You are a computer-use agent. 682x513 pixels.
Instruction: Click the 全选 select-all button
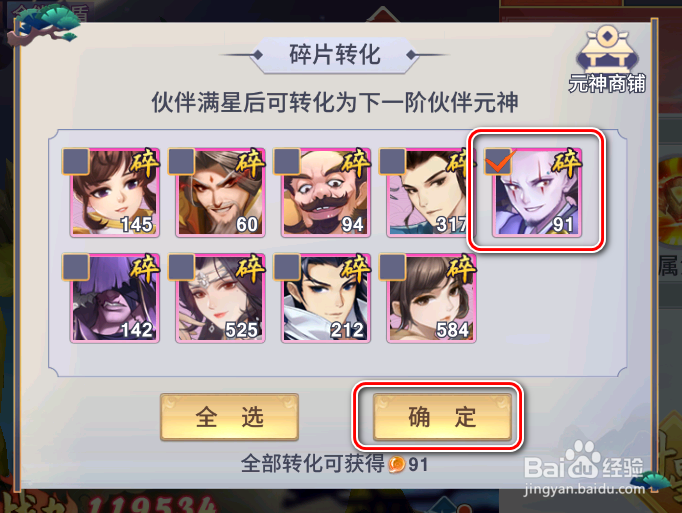(229, 417)
